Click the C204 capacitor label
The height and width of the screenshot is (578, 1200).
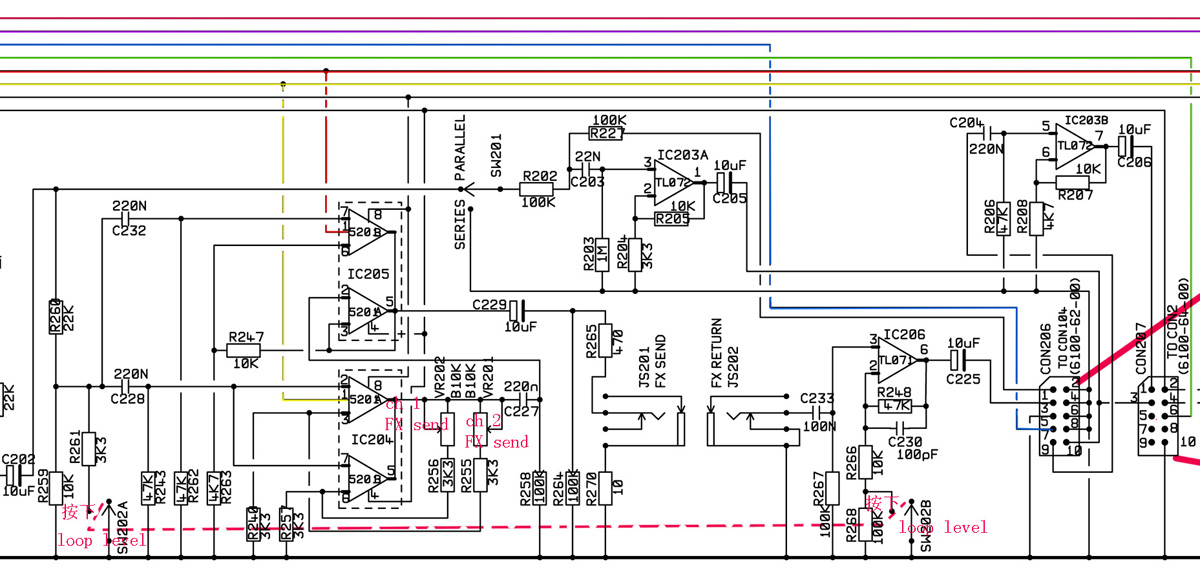[x=965, y=122]
